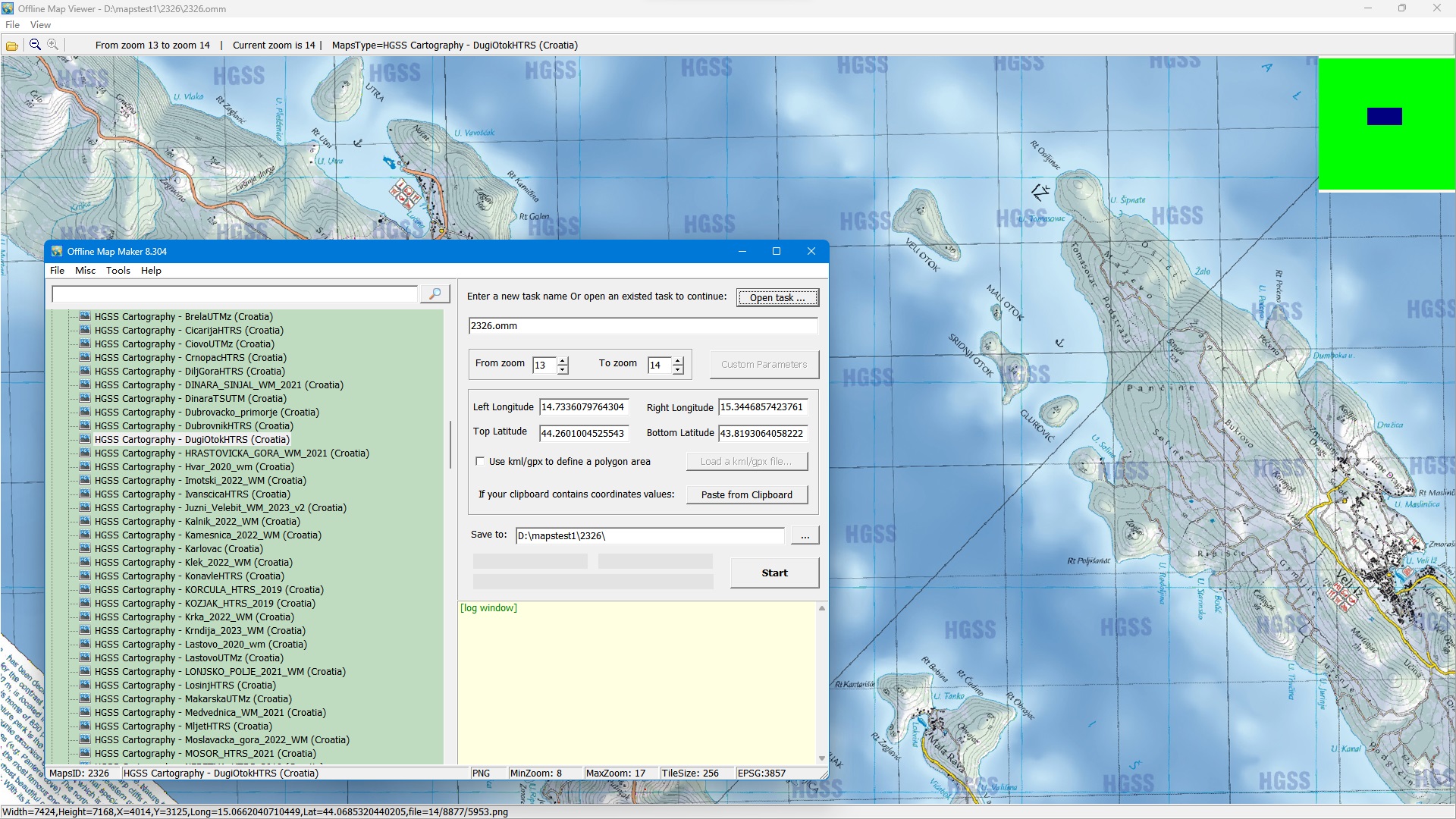
Task: Click the Open task button
Action: (777, 297)
